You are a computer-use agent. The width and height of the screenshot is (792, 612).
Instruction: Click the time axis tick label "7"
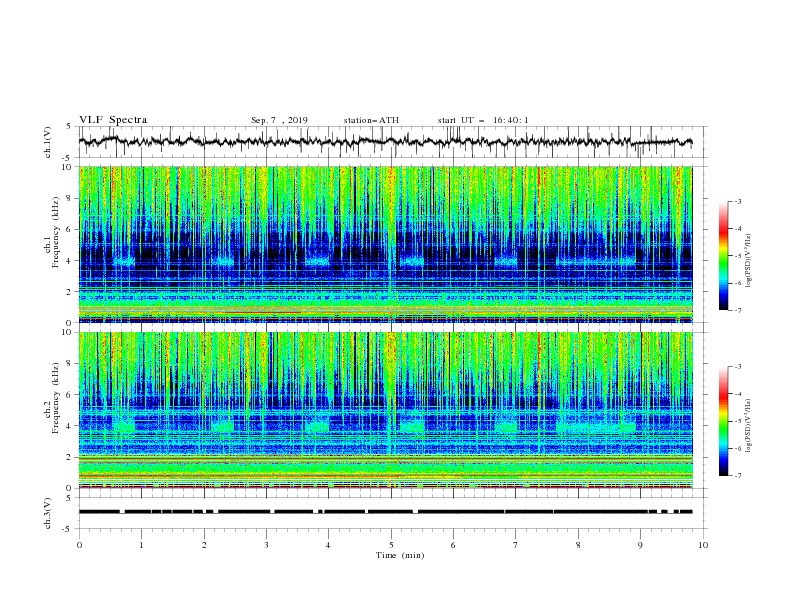tap(516, 545)
